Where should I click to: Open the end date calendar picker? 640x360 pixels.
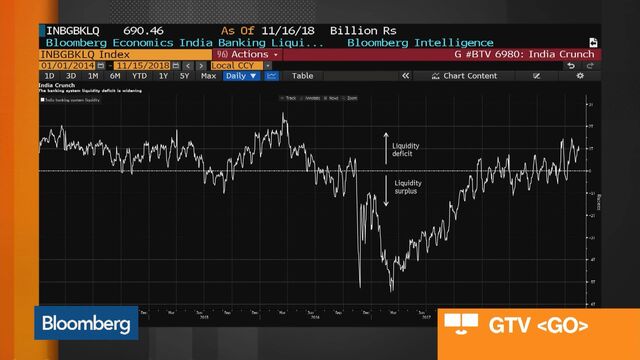176,66
